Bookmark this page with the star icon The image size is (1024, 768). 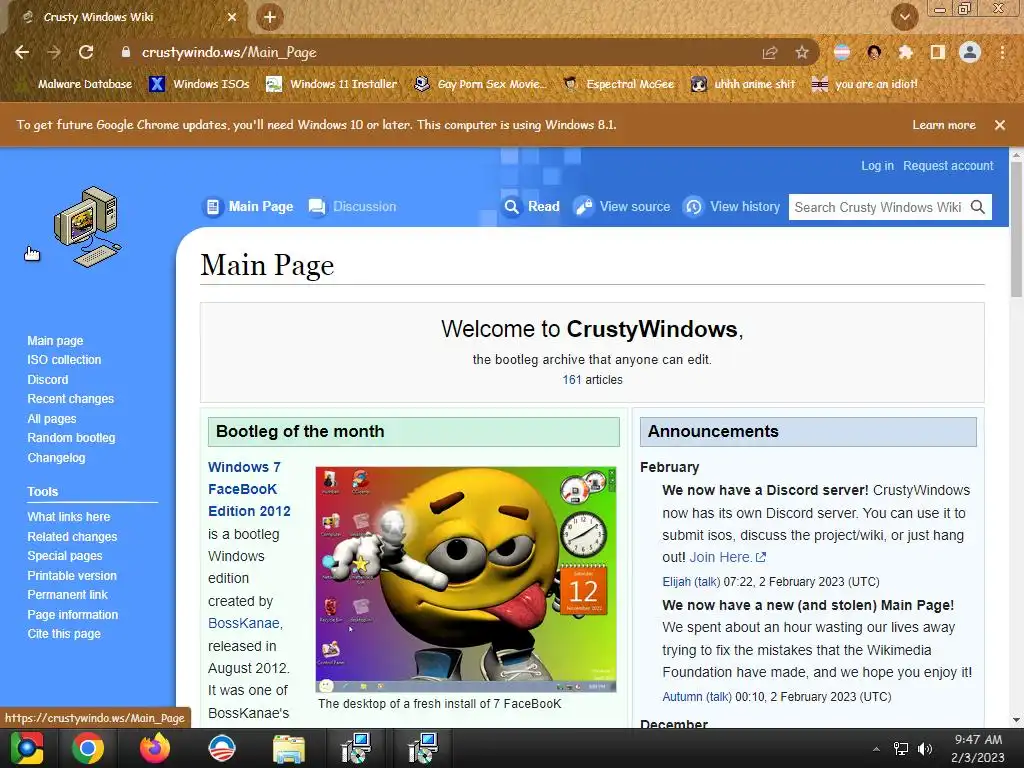(x=802, y=53)
